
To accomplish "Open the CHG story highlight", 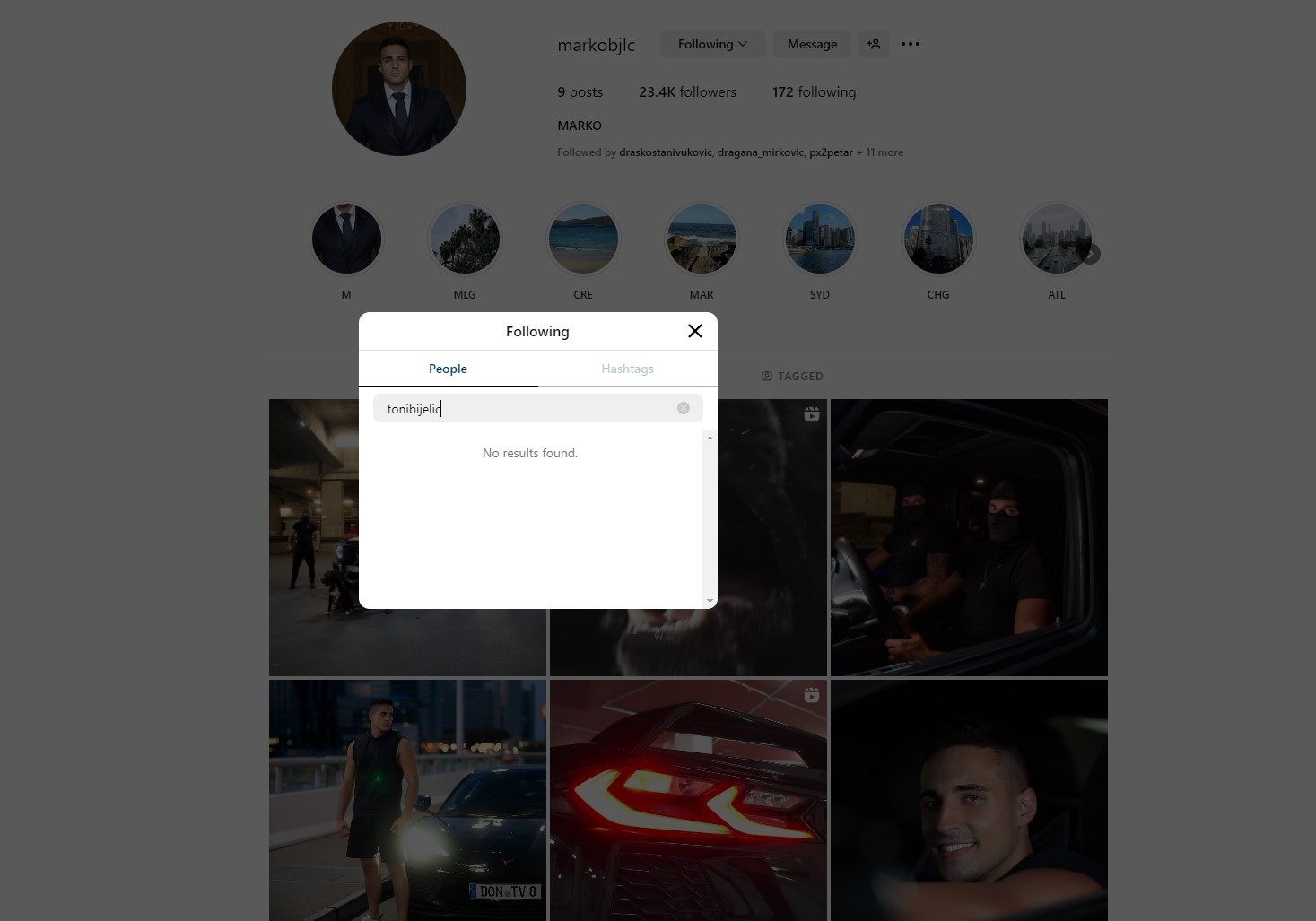I will (938, 239).
